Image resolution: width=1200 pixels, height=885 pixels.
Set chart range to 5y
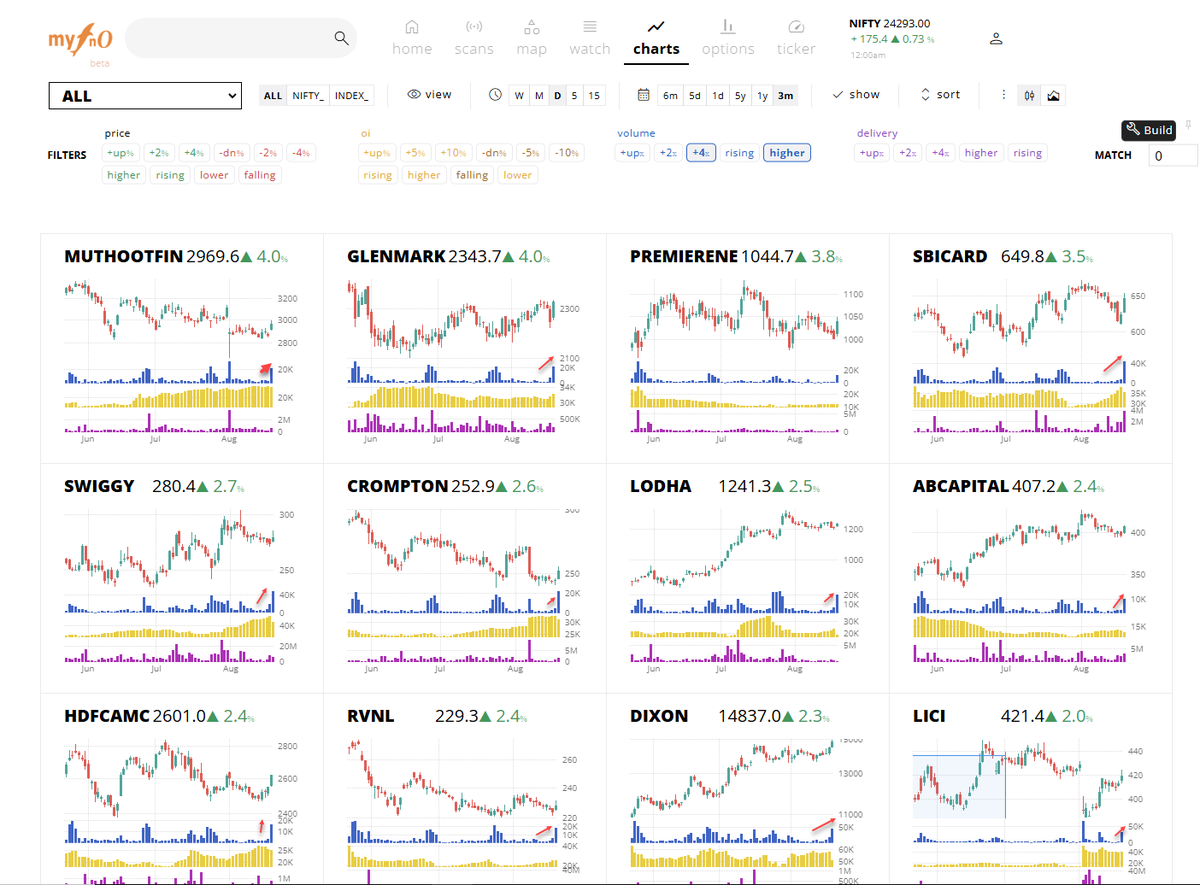[740, 96]
